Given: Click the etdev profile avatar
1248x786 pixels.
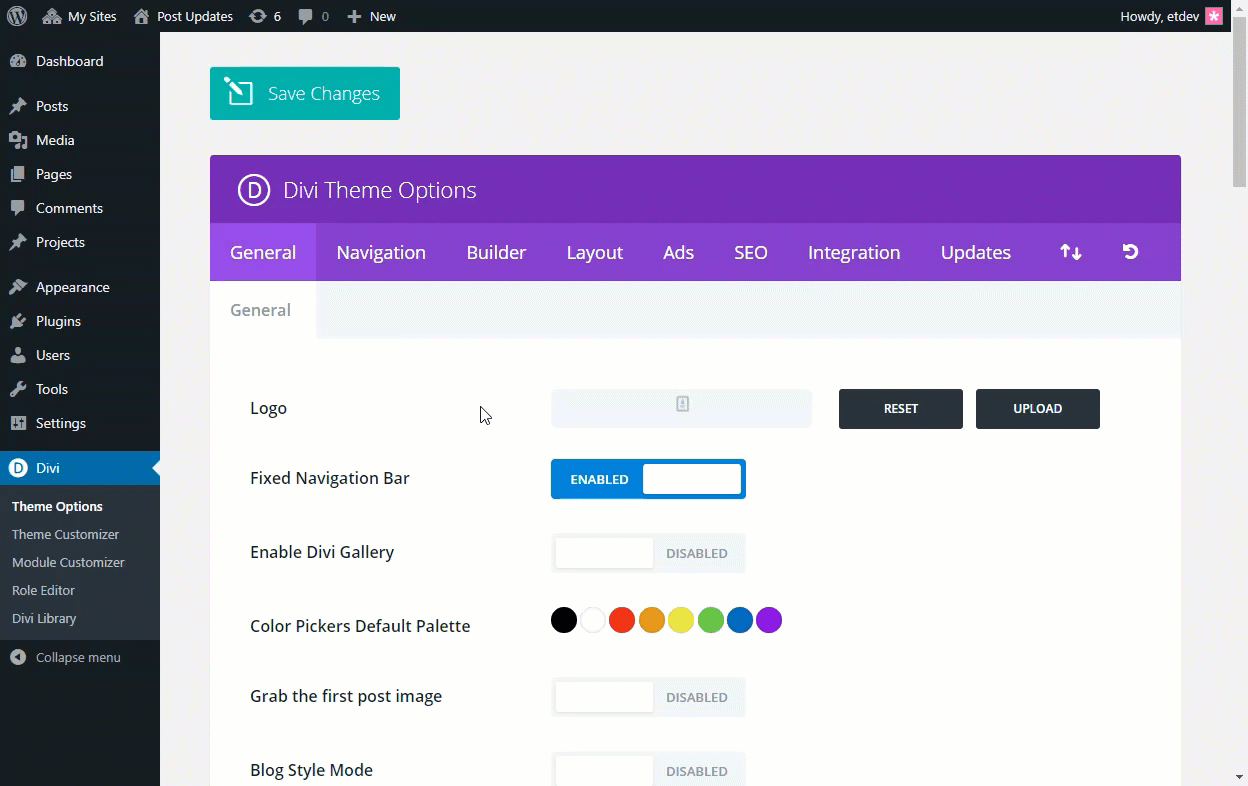Looking at the screenshot, I should pyautogui.click(x=1213, y=15).
